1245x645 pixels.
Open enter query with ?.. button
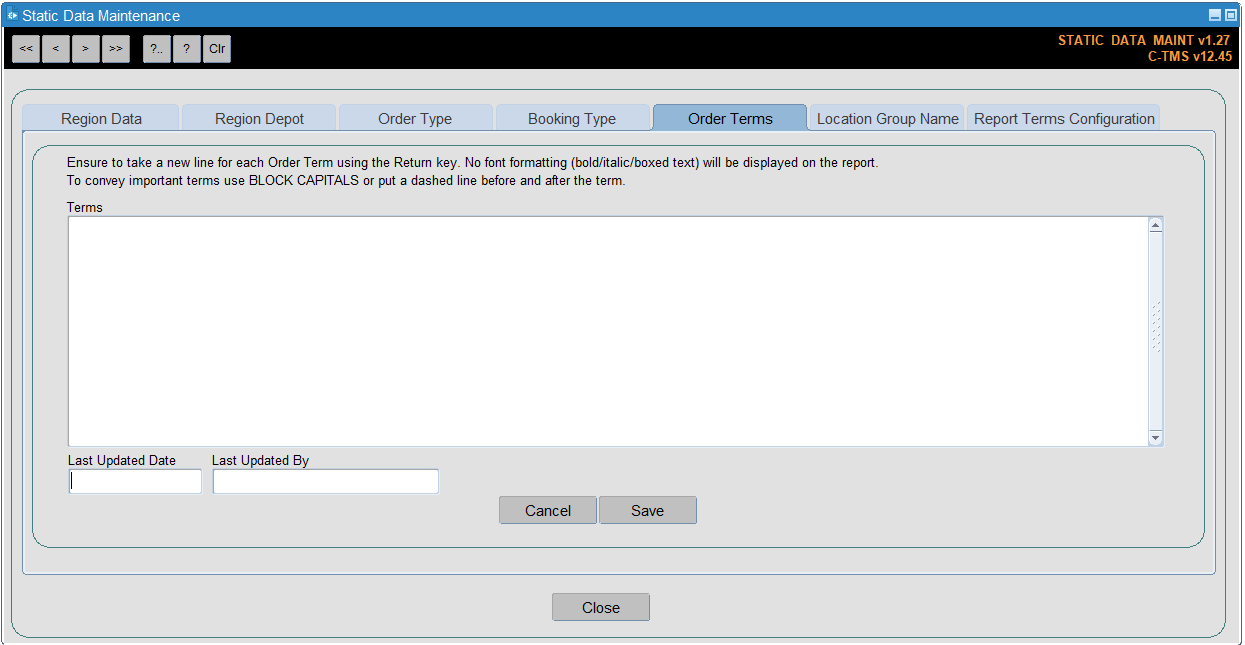pyautogui.click(x=157, y=49)
